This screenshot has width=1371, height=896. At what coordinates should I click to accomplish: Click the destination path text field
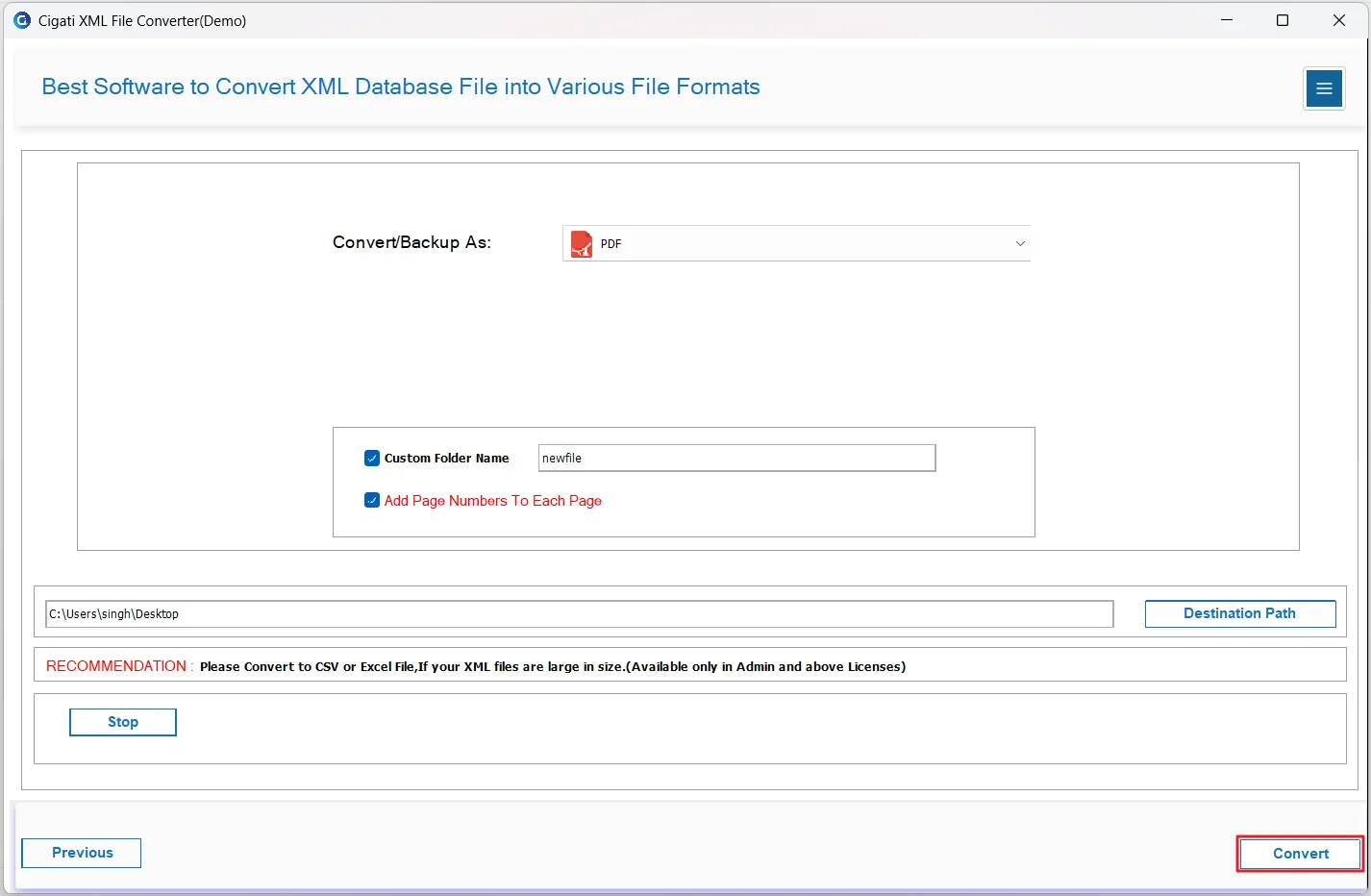(x=580, y=614)
